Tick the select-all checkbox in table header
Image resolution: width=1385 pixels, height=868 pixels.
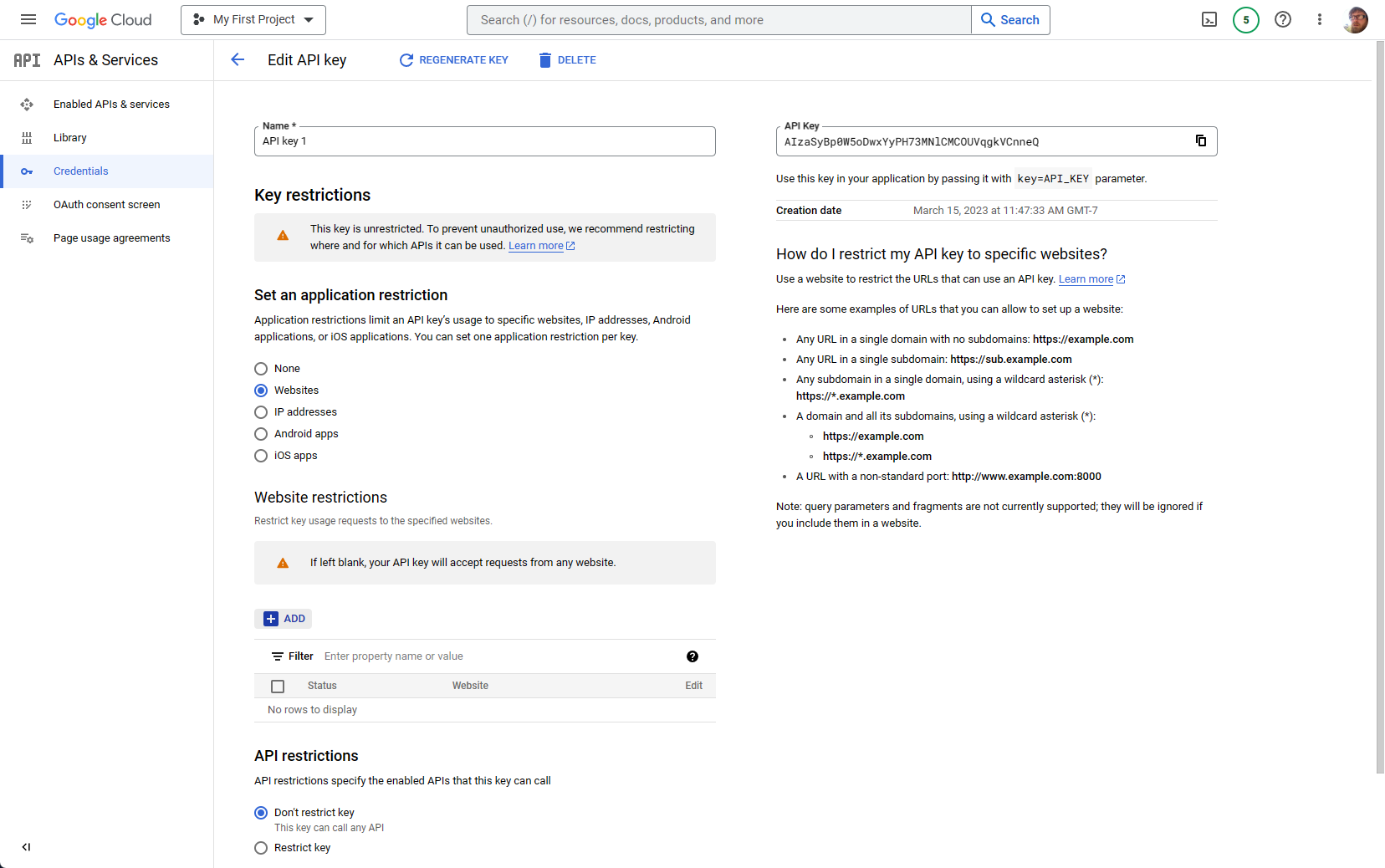pyautogui.click(x=278, y=687)
